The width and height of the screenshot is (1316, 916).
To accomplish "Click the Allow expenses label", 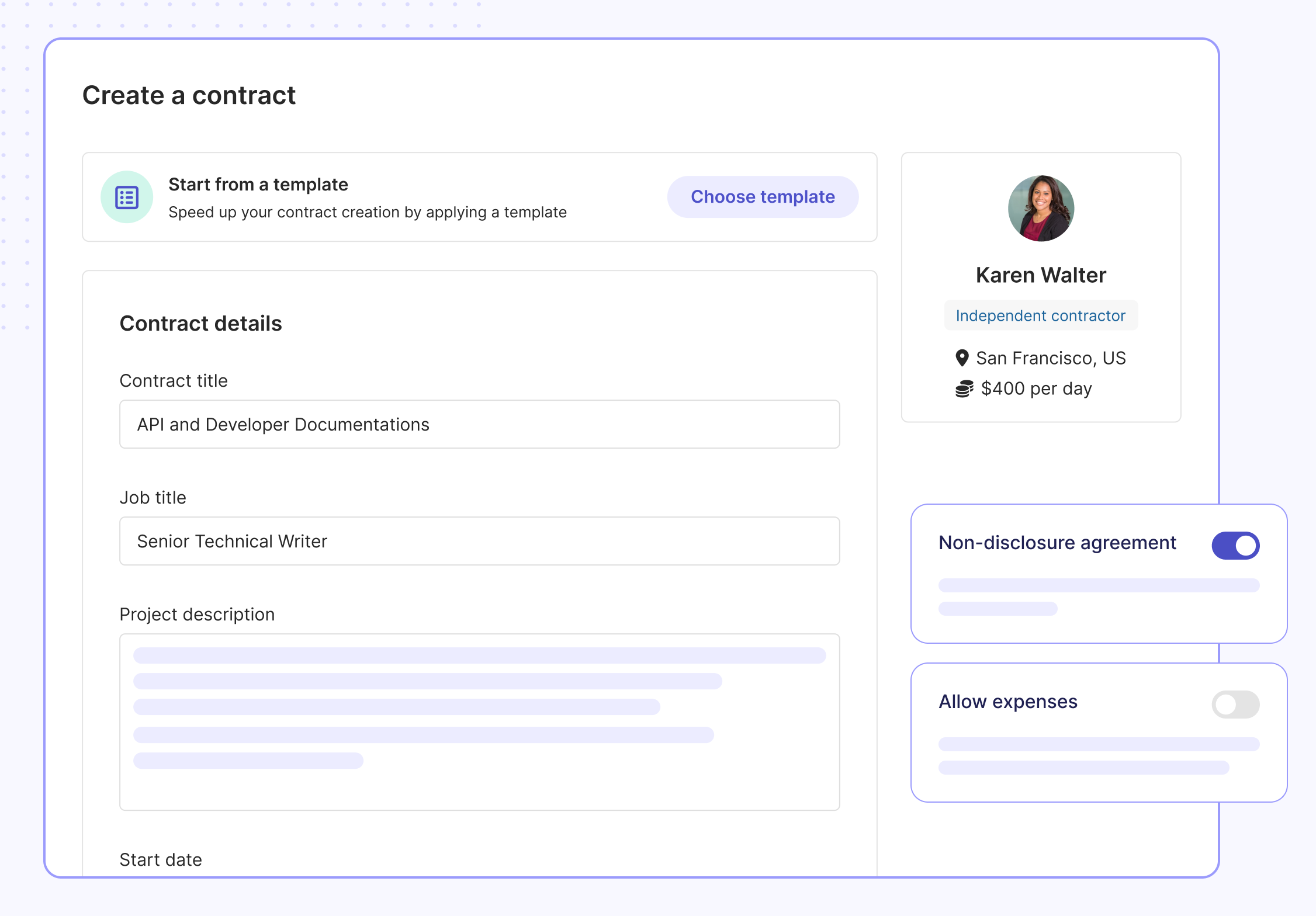I will point(1008,702).
